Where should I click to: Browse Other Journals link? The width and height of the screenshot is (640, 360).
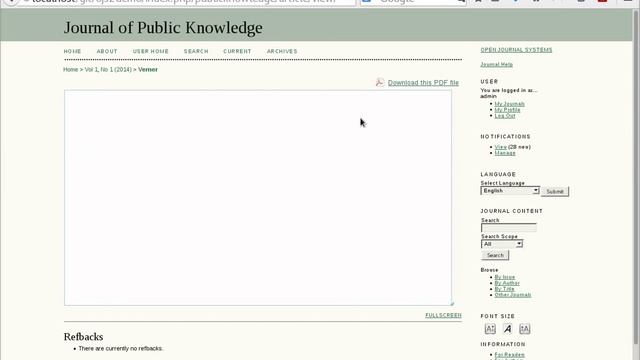point(513,295)
